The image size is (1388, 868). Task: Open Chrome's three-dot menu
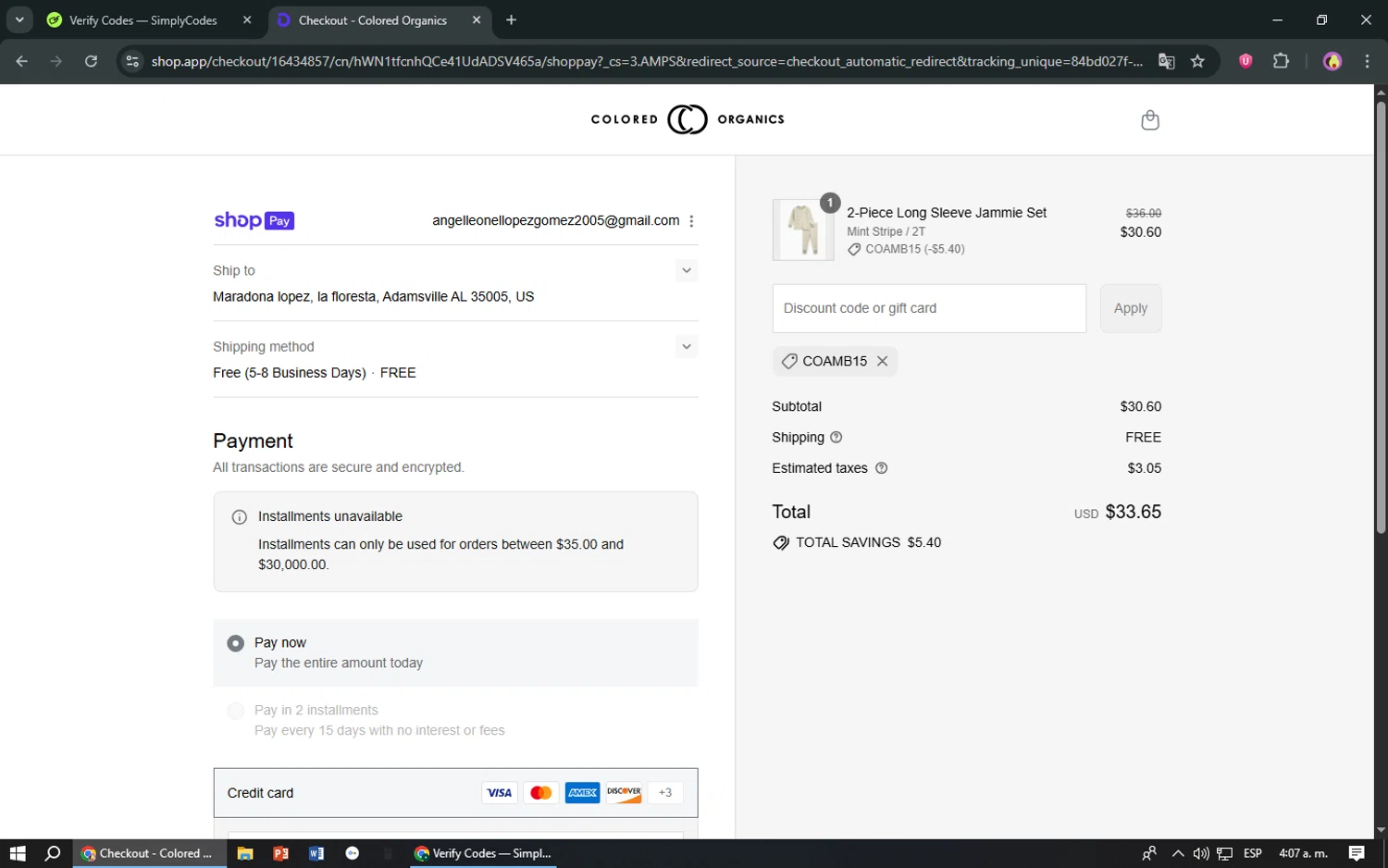click(1367, 61)
